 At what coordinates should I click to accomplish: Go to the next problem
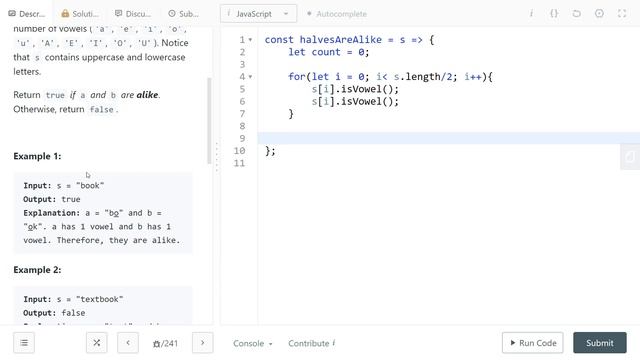[x=202, y=343]
